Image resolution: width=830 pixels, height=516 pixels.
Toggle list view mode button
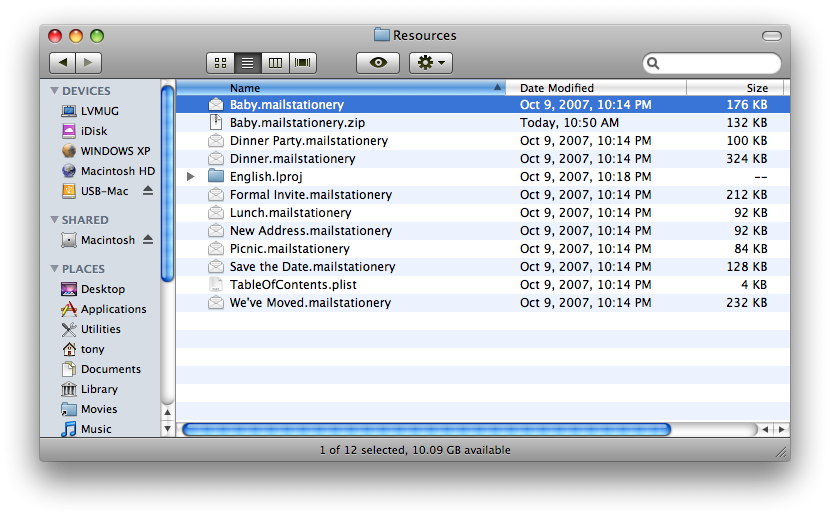pyautogui.click(x=247, y=63)
